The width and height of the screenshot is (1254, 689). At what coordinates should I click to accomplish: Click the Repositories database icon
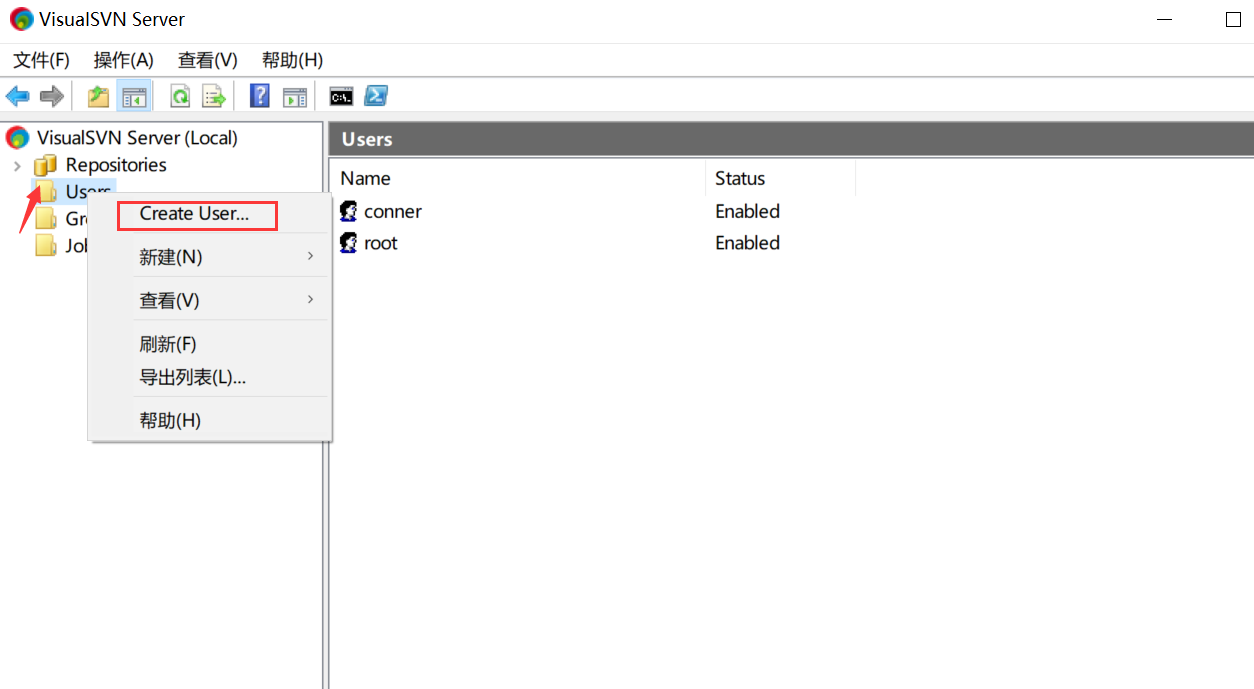[x=46, y=165]
